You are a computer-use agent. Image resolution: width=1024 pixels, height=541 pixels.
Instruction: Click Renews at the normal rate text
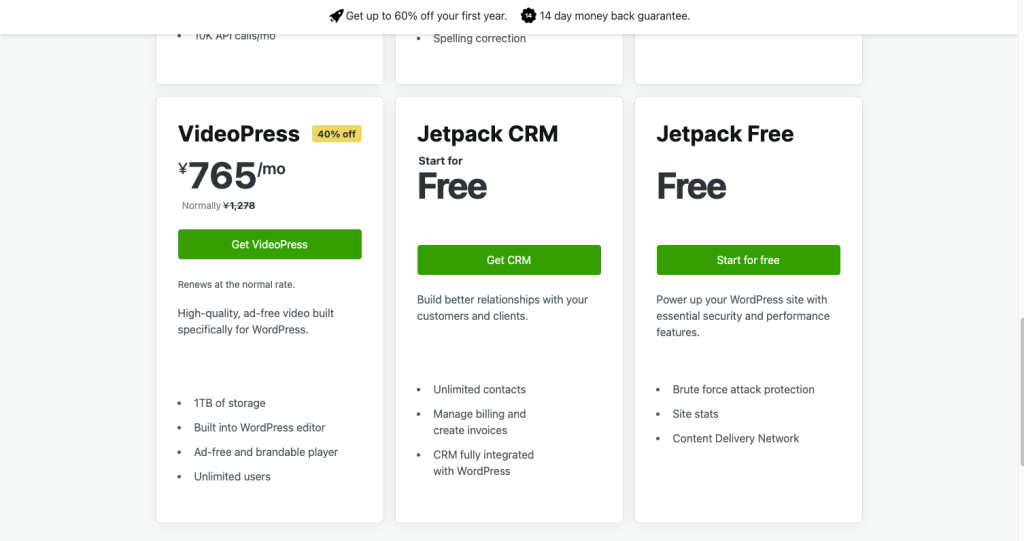(x=236, y=285)
